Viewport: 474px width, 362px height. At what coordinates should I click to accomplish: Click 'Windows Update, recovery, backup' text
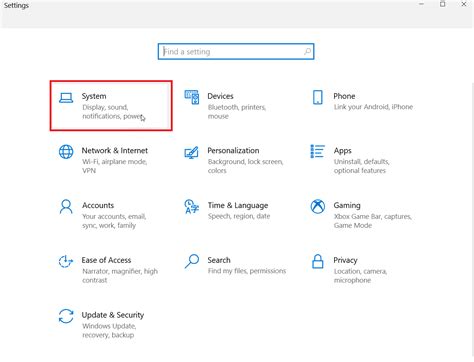(x=109, y=330)
